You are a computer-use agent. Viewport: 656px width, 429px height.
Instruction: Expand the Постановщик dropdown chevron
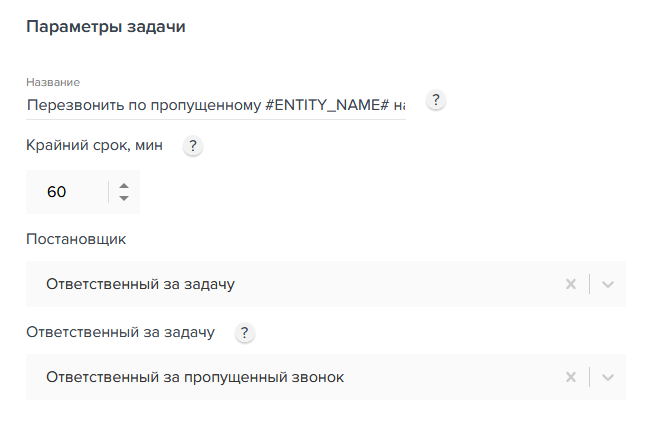607,284
